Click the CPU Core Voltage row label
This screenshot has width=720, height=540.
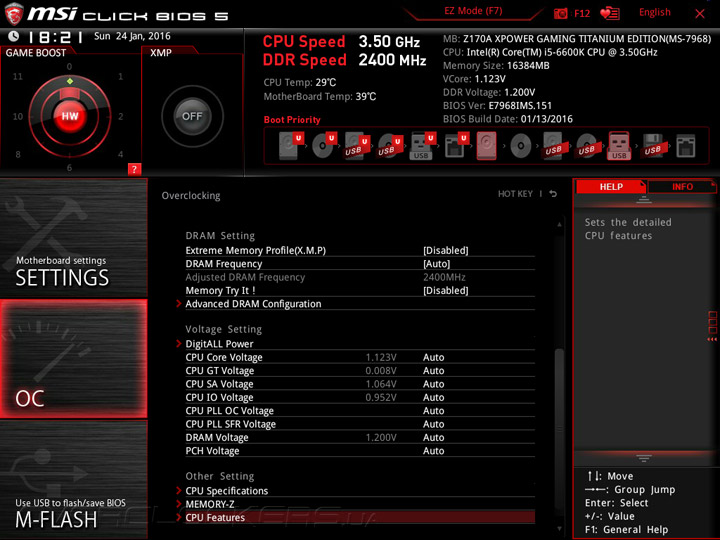[224, 357]
